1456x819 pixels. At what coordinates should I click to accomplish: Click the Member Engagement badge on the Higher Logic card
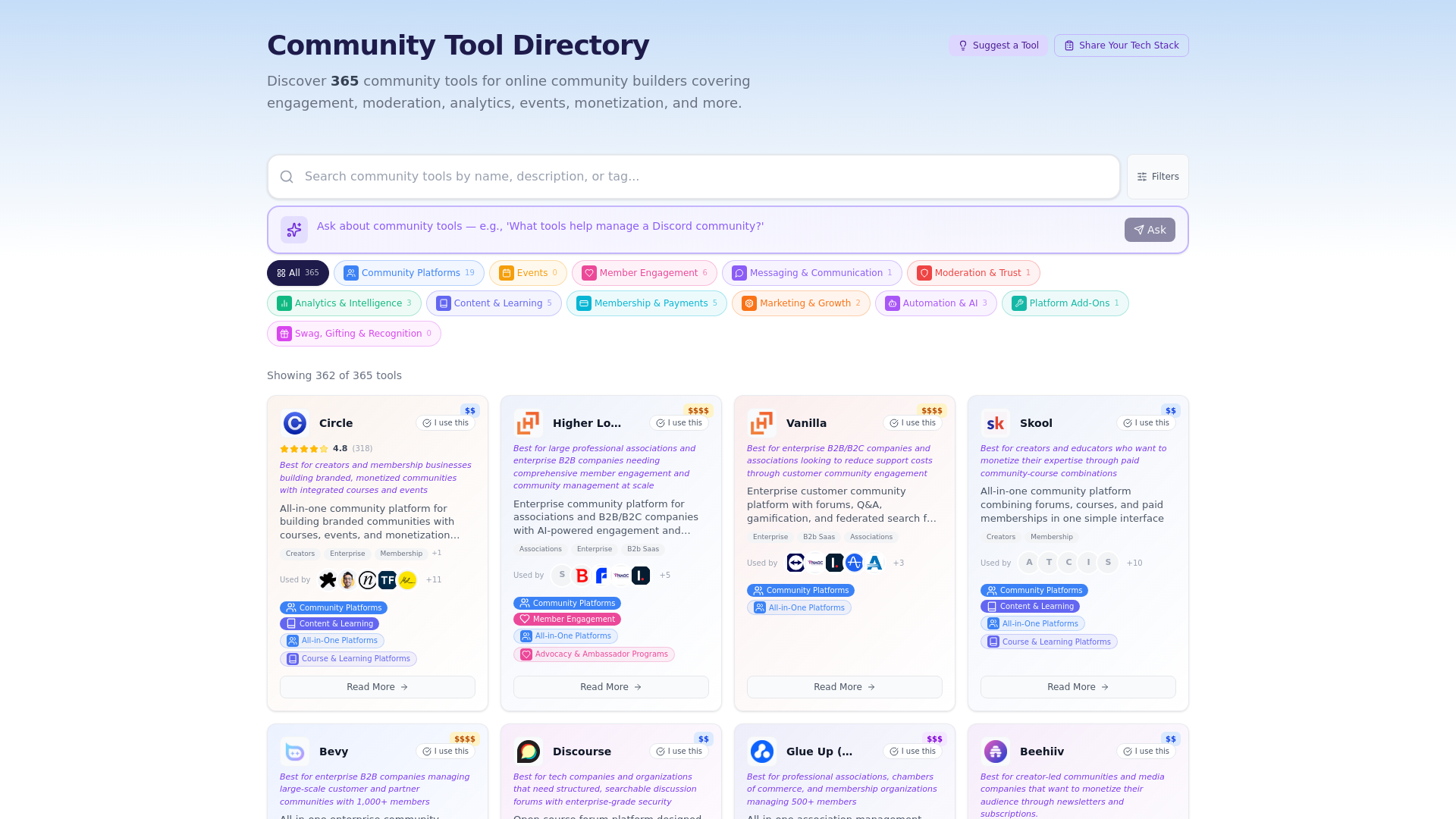coord(567,620)
